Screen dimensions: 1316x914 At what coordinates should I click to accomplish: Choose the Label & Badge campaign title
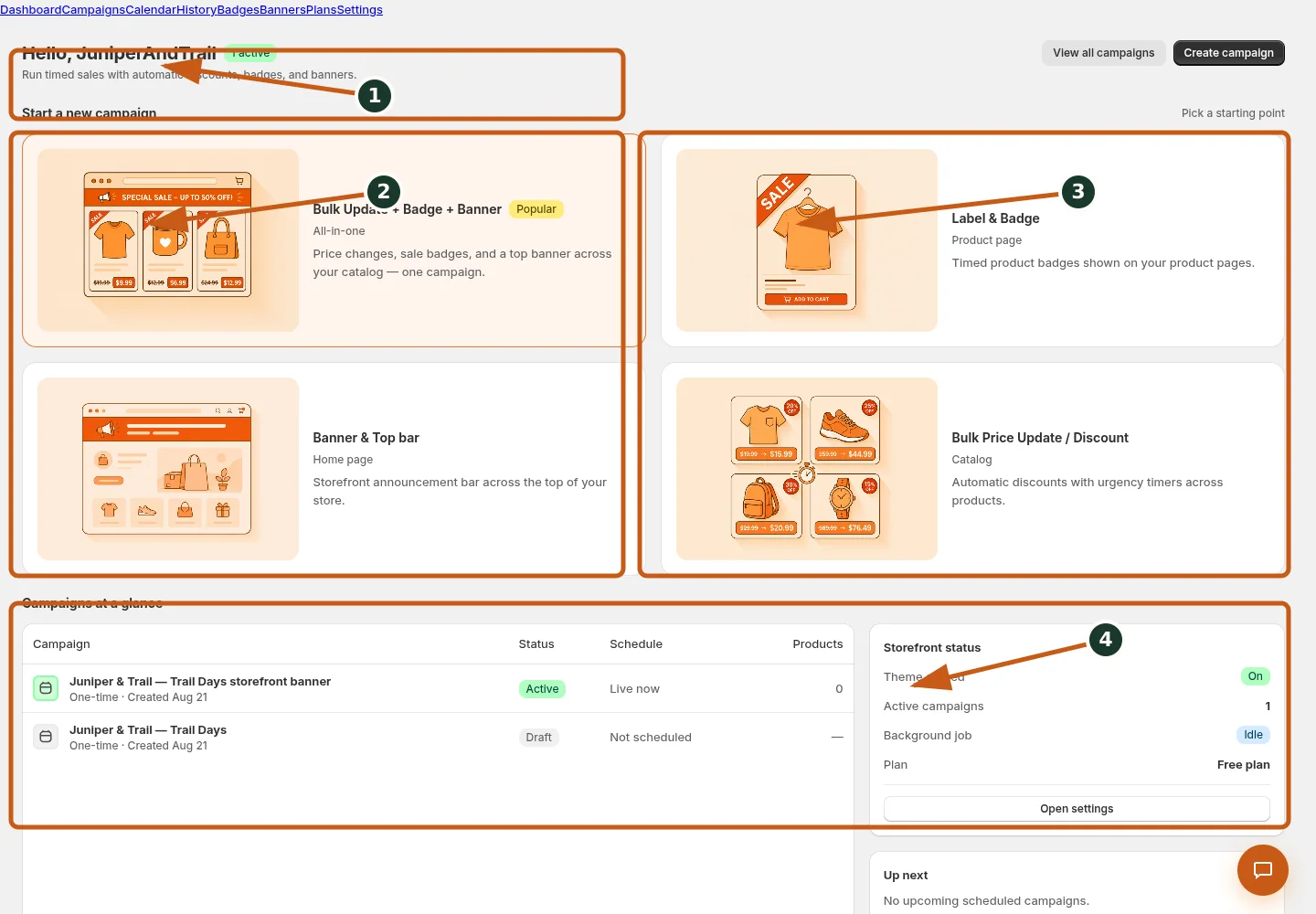(x=995, y=218)
